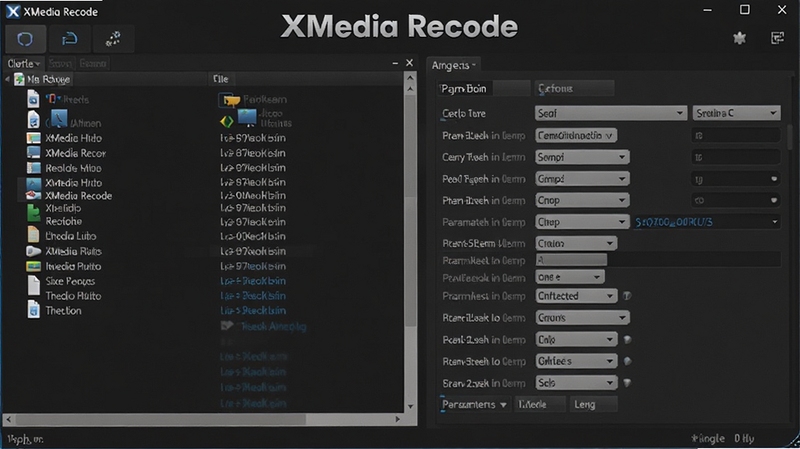Minimize the left file browser panel
This screenshot has height=449, width=800.
click(x=395, y=63)
